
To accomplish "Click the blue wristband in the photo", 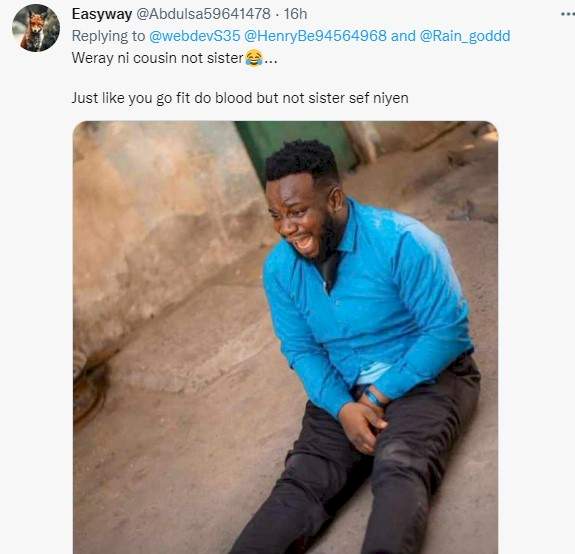I will click(373, 398).
